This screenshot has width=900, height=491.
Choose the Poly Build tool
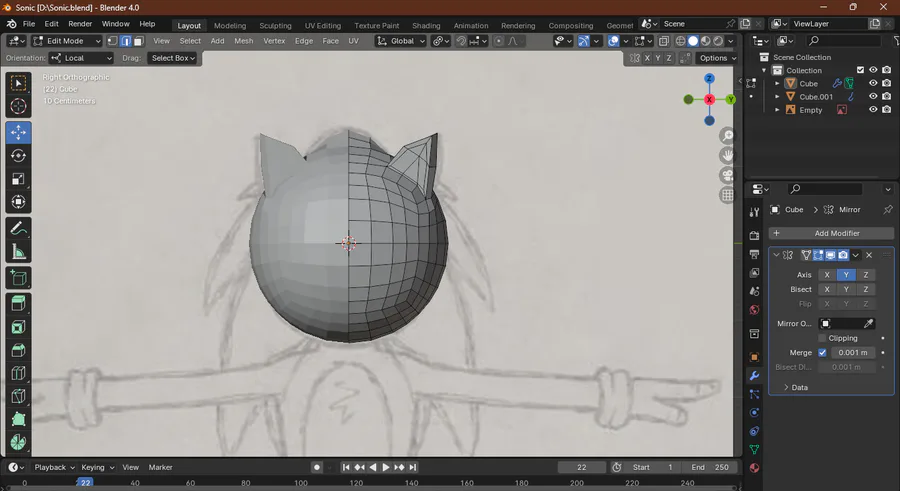(x=18, y=419)
